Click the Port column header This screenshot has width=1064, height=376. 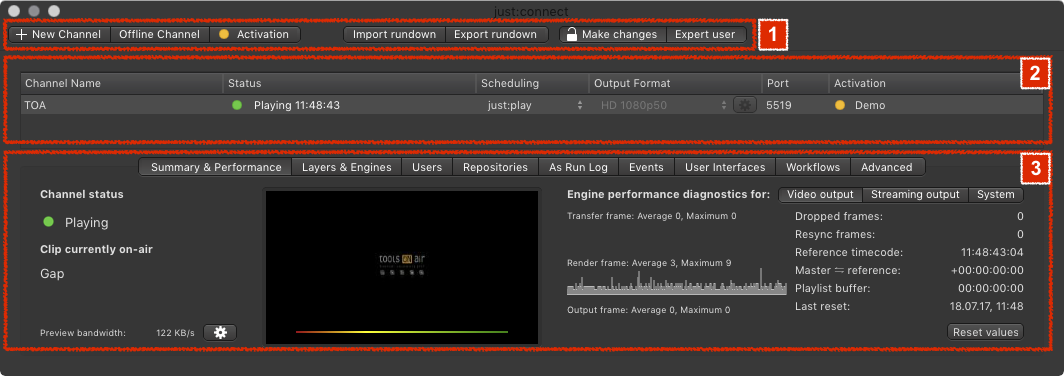click(795, 83)
